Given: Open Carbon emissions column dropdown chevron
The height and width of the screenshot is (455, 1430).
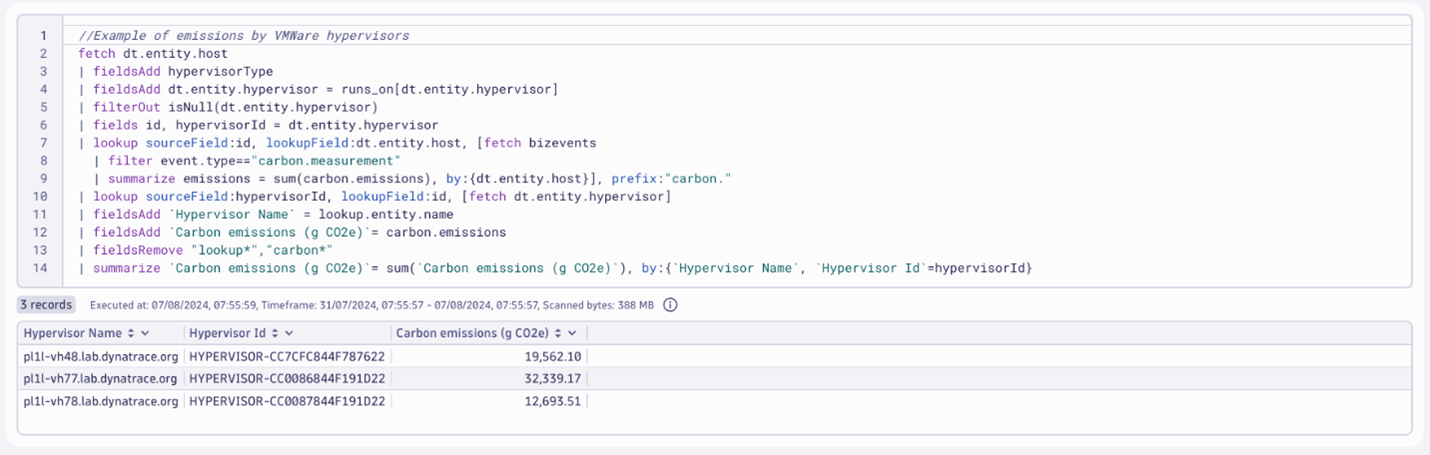Looking at the screenshot, I should [x=574, y=333].
